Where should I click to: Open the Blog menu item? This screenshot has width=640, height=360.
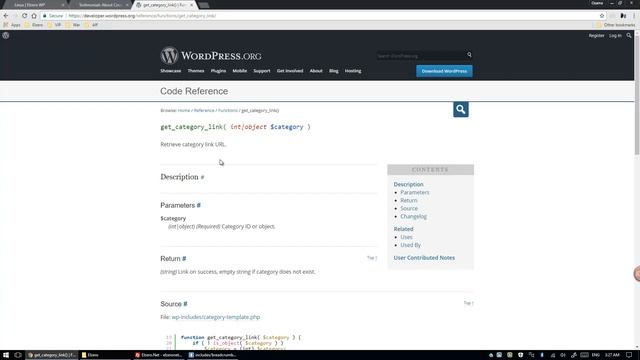tap(333, 71)
